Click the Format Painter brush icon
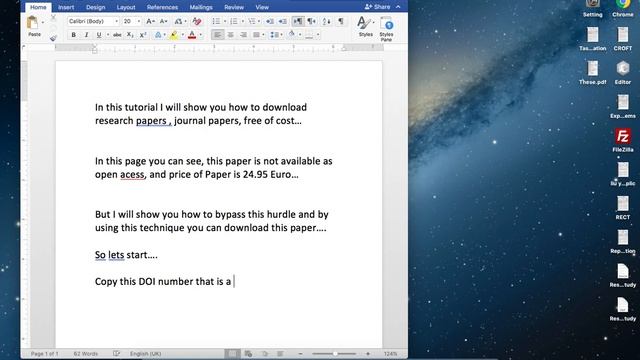 53,38
